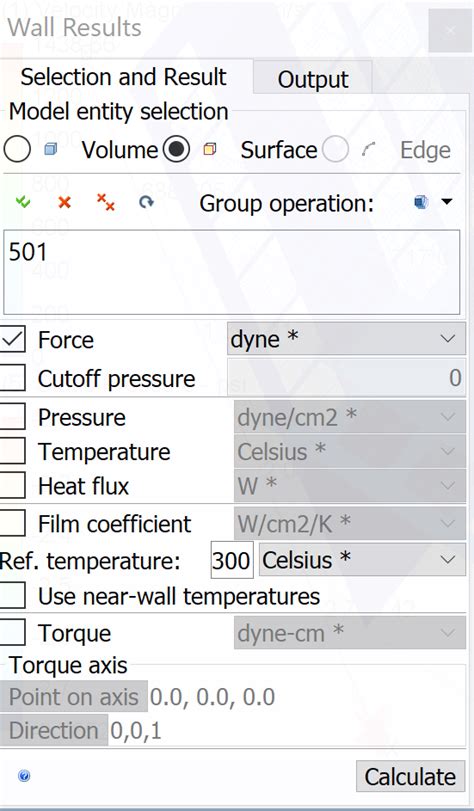Open the Torque units dropdown (dyne-cm)
The width and height of the screenshot is (474, 811).
350,633
